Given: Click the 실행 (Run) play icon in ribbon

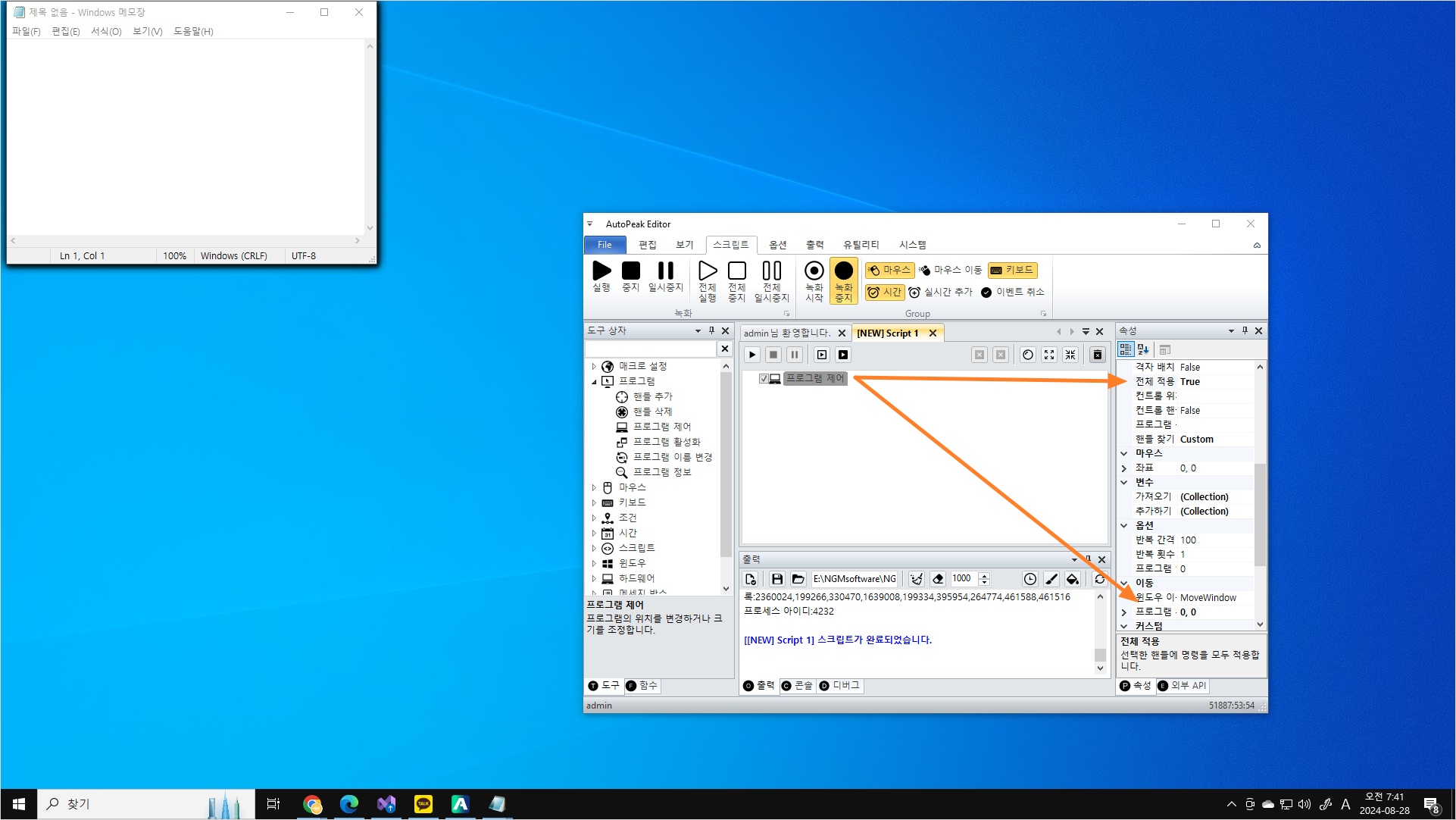Looking at the screenshot, I should 601,271.
